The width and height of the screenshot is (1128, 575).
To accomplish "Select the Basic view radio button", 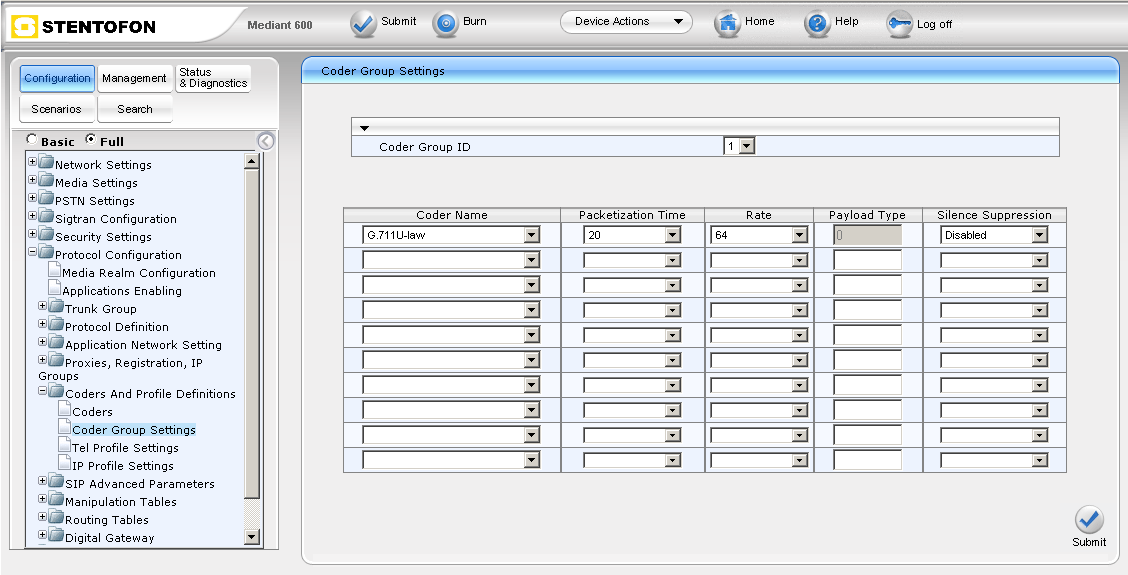I will [x=32, y=140].
